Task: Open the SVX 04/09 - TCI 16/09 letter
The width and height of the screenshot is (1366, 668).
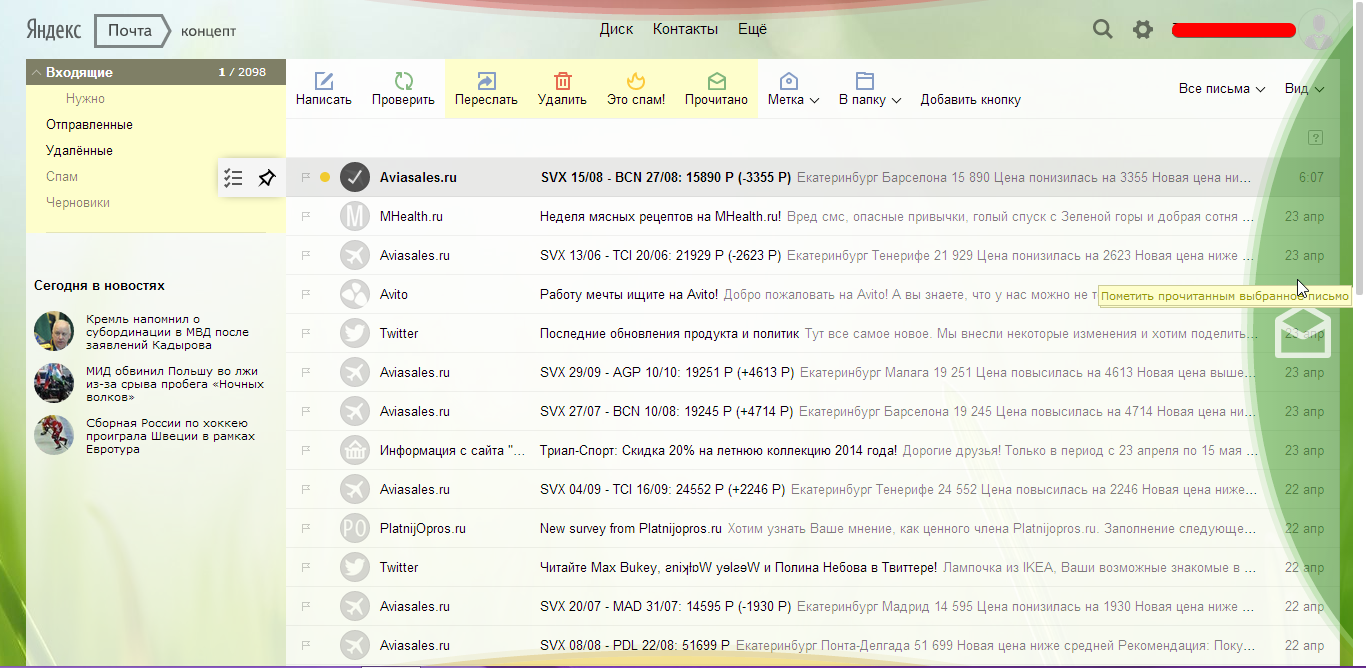Action: coord(662,489)
